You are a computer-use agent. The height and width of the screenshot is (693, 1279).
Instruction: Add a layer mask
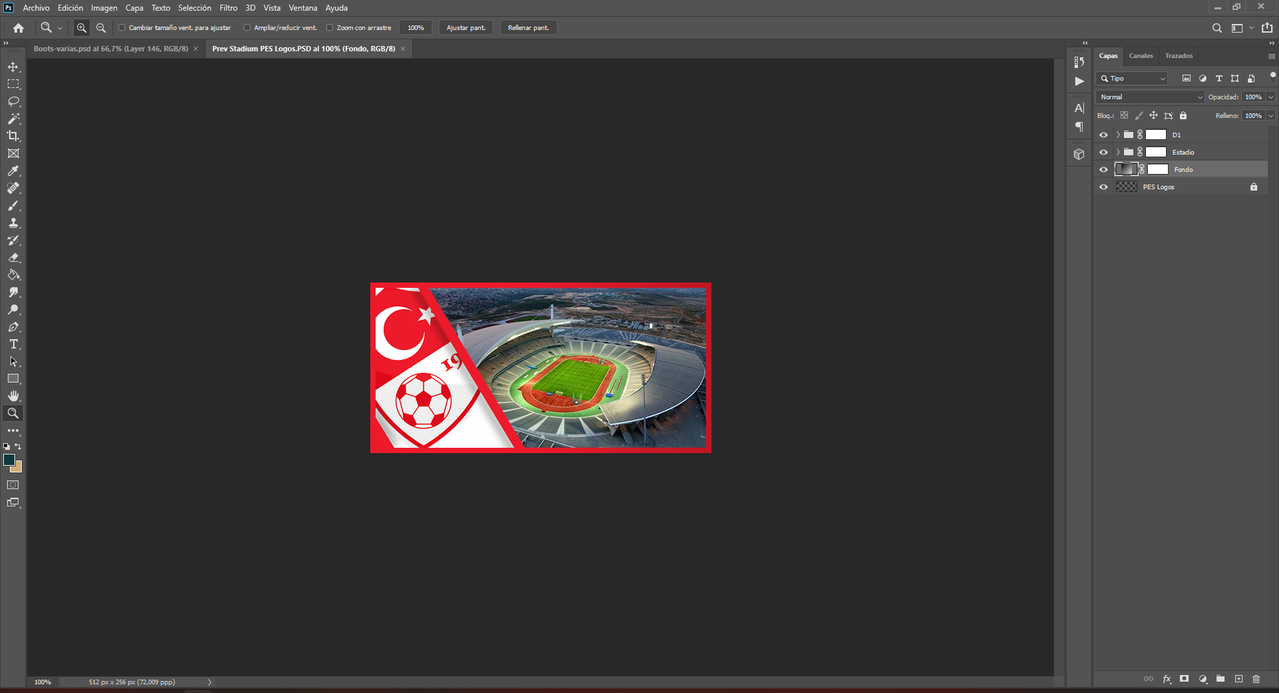tap(1185, 679)
